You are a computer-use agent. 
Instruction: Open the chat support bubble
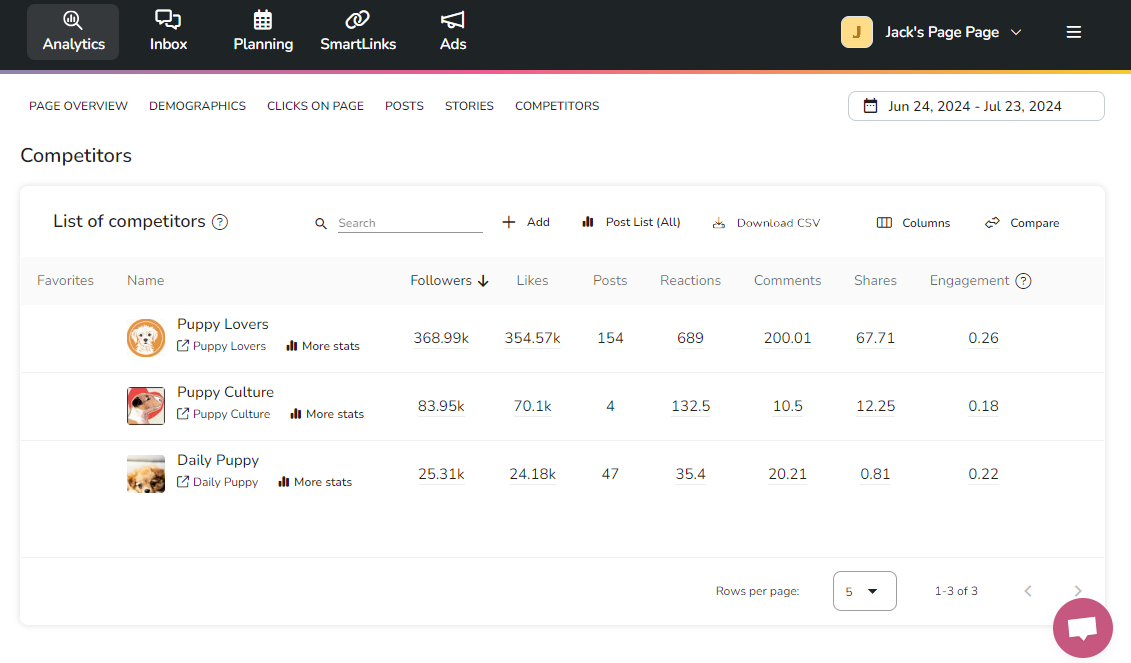pyautogui.click(x=1082, y=627)
